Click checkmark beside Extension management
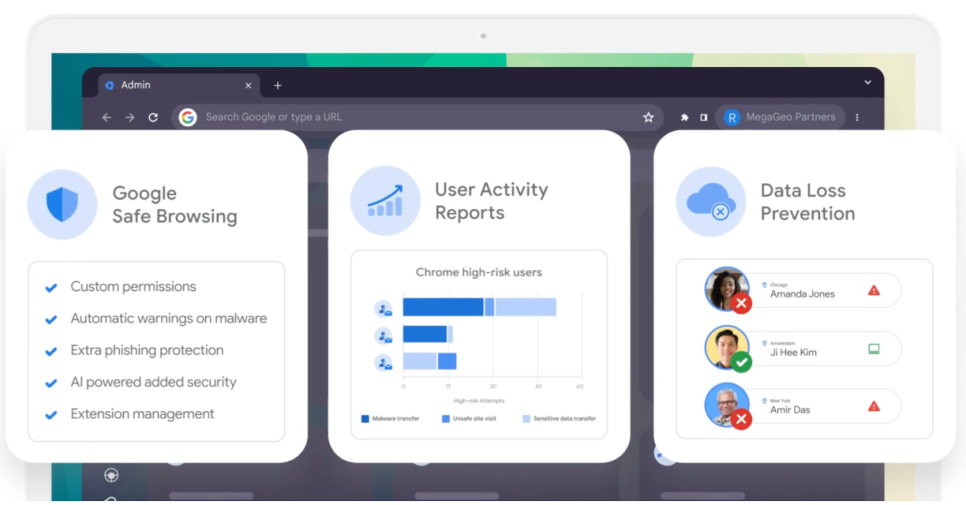The width and height of the screenshot is (966, 505). coord(51,415)
